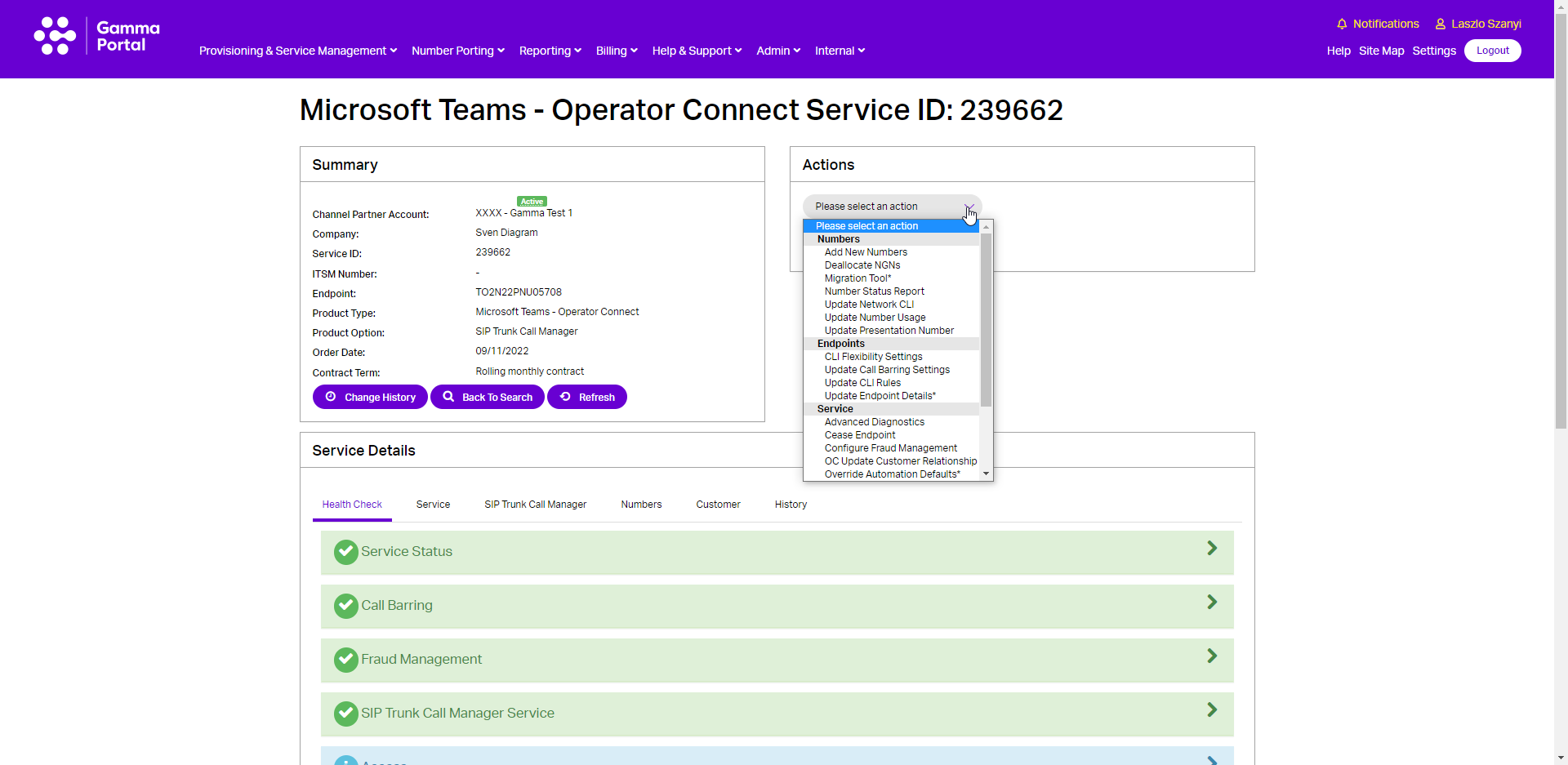1568x765 pixels.
Task: Switch to the Numbers tab
Action: 641,505
